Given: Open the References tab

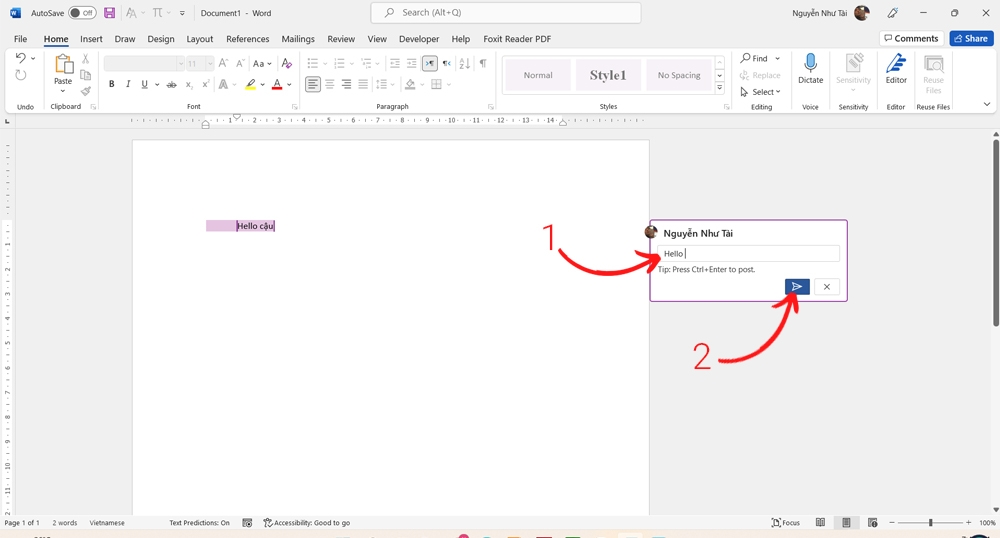Looking at the screenshot, I should click(x=247, y=39).
